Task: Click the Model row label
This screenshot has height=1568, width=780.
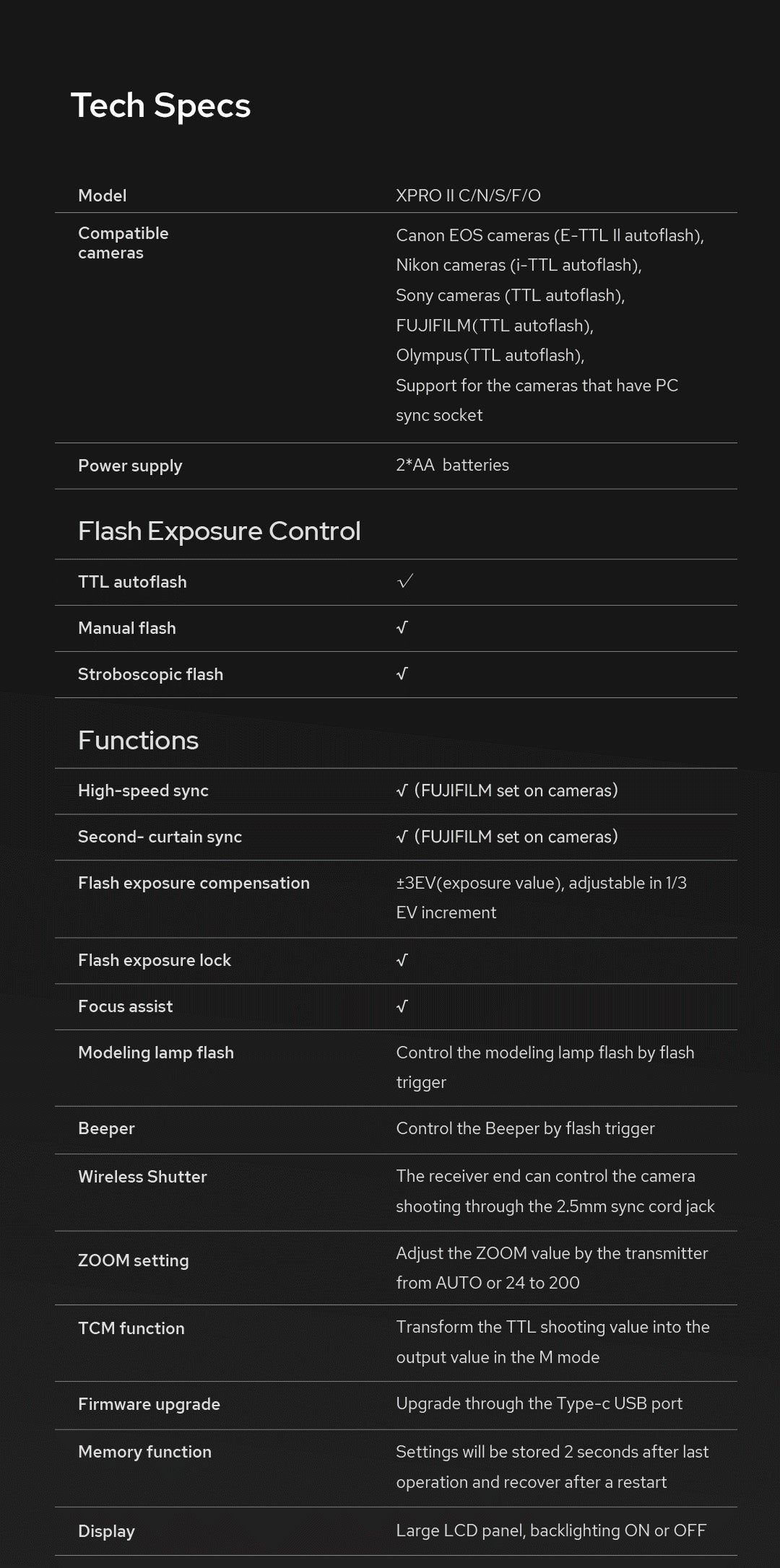Action: [x=102, y=196]
